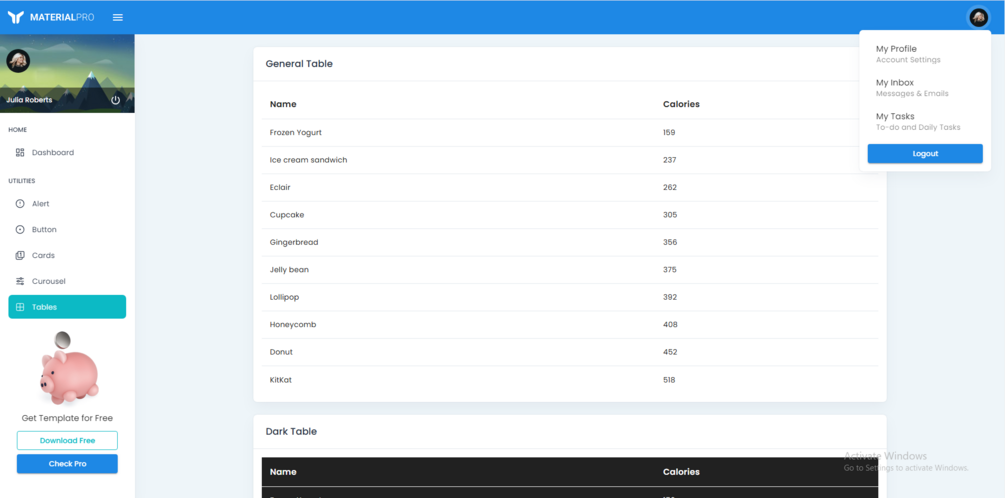The image size is (1005, 498).
Task: Click the calories value 518
Action: point(669,380)
